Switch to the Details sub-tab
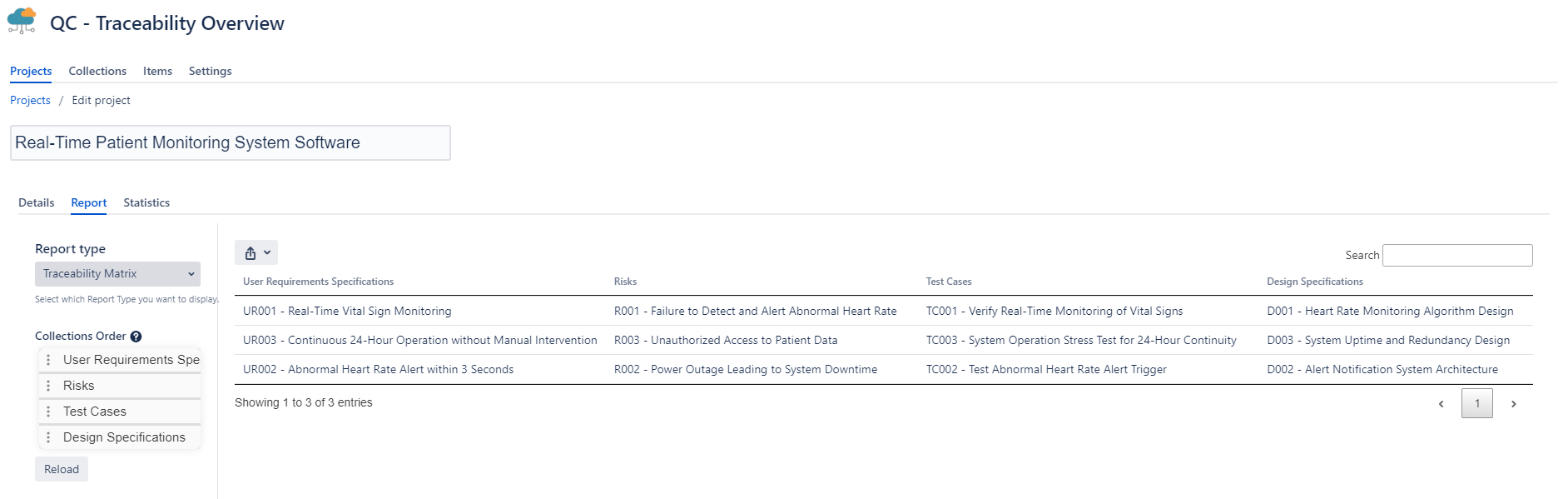 coord(37,202)
